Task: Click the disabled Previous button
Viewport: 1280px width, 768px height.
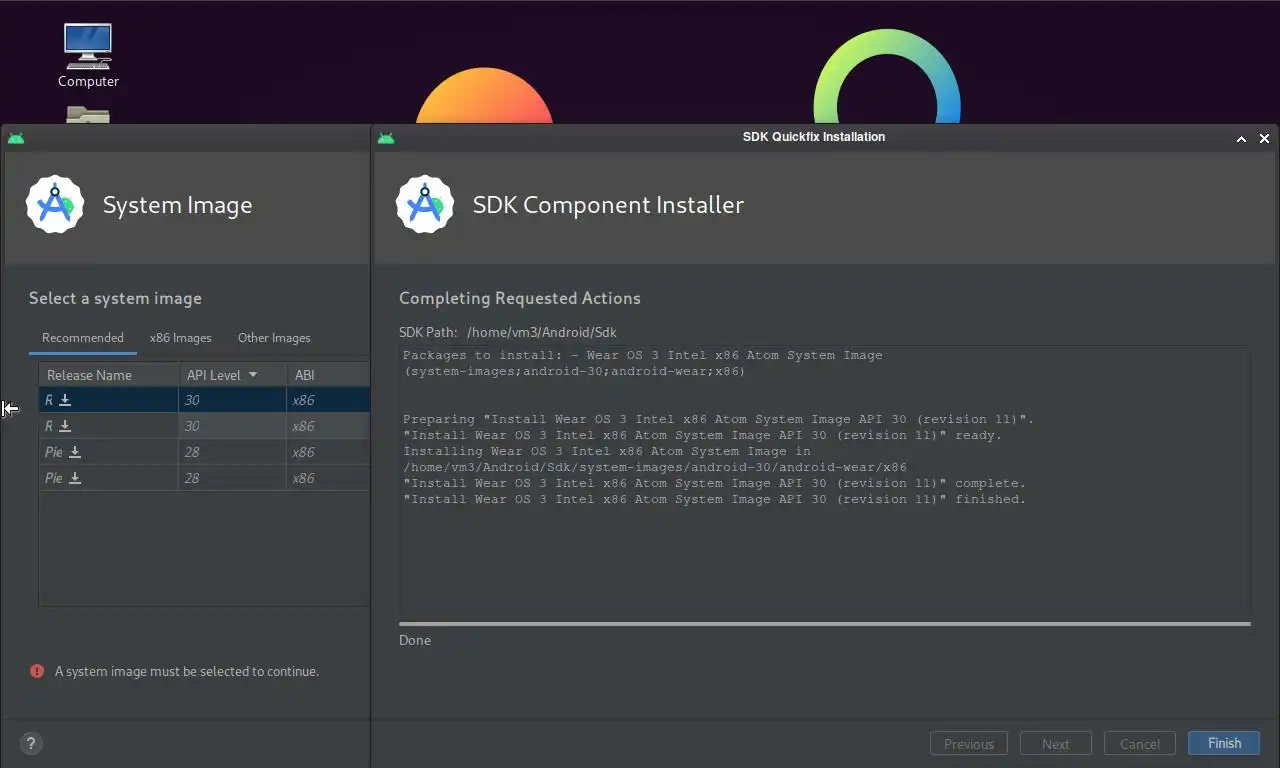Action: (x=969, y=744)
